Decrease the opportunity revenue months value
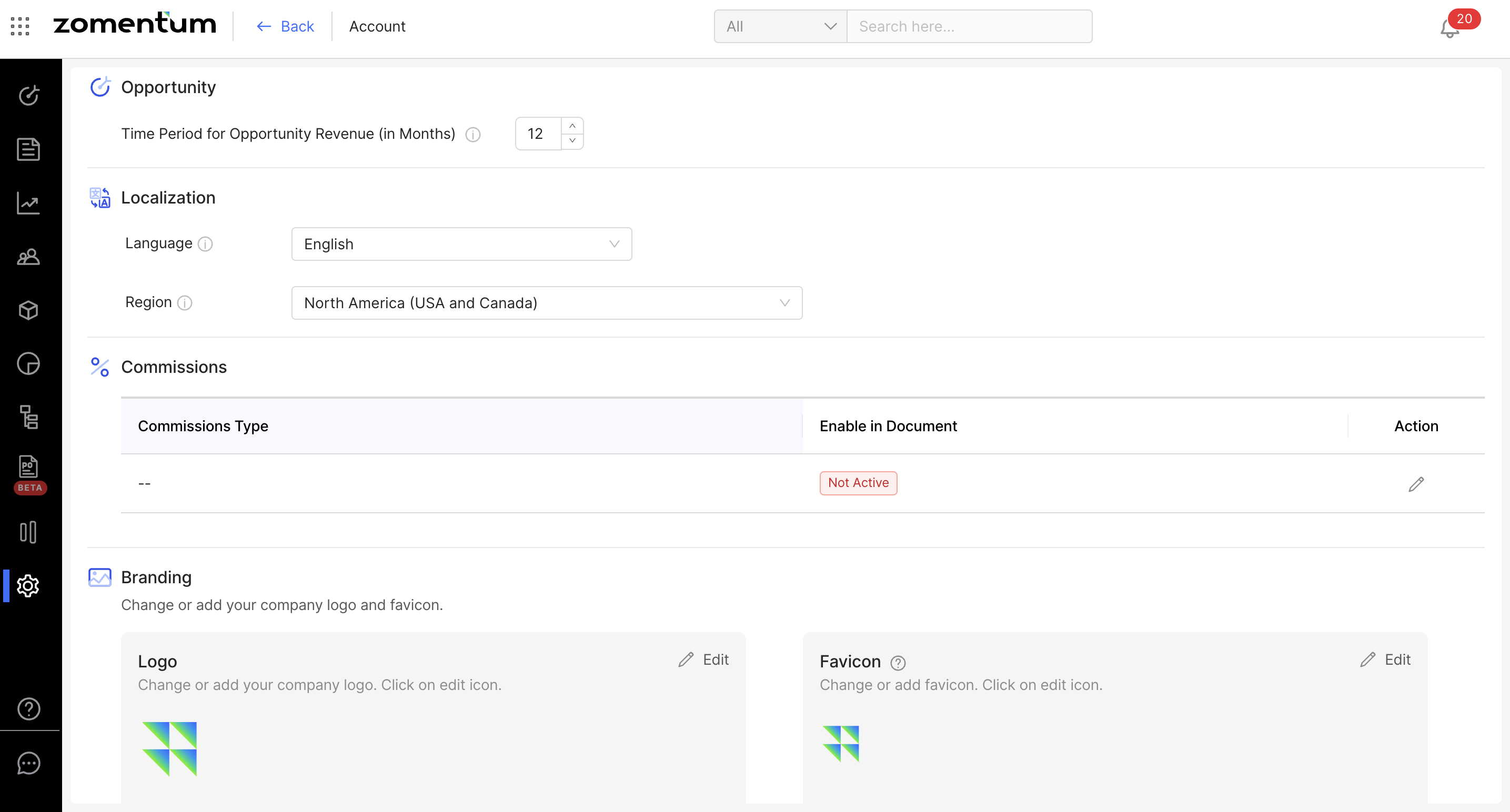This screenshot has width=1510, height=812. tap(572, 141)
